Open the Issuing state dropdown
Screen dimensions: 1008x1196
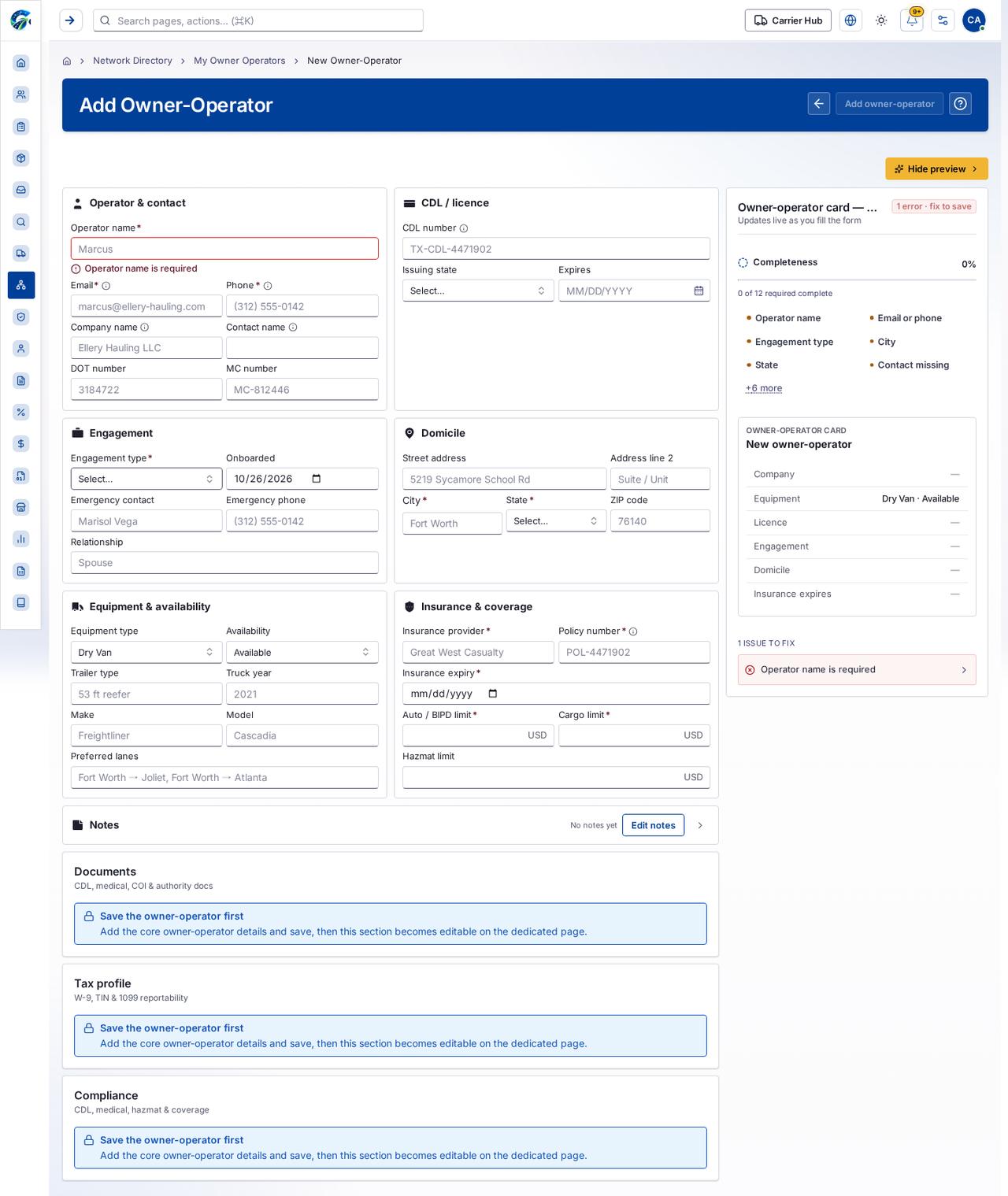click(478, 291)
